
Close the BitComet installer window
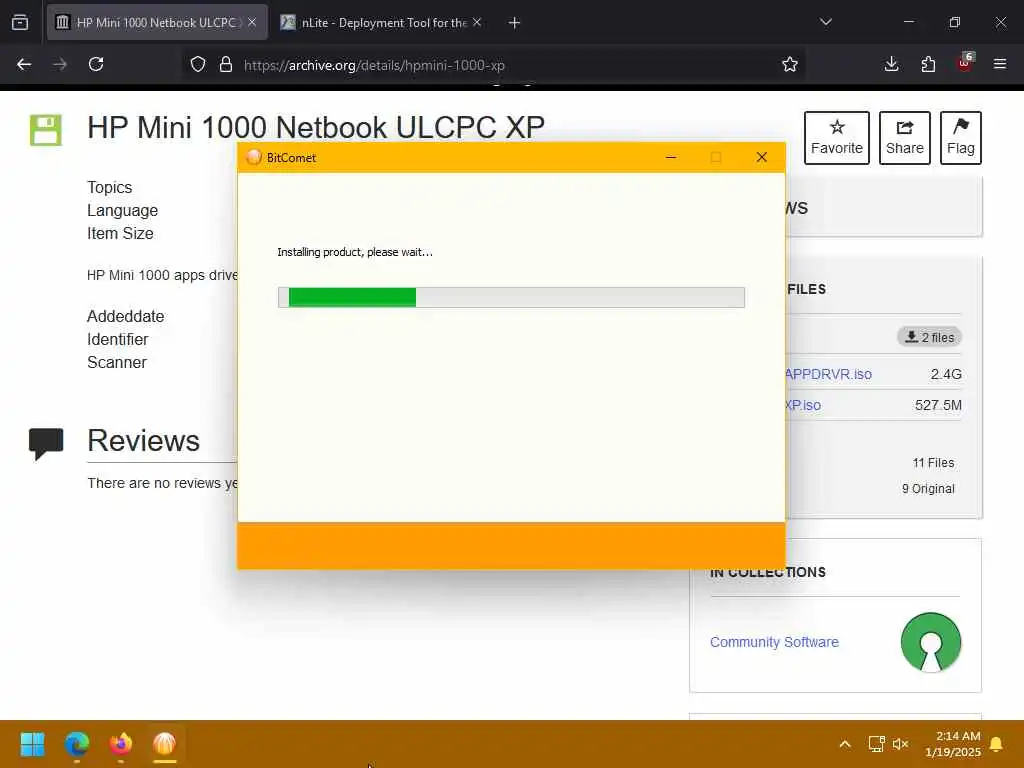[x=761, y=157]
